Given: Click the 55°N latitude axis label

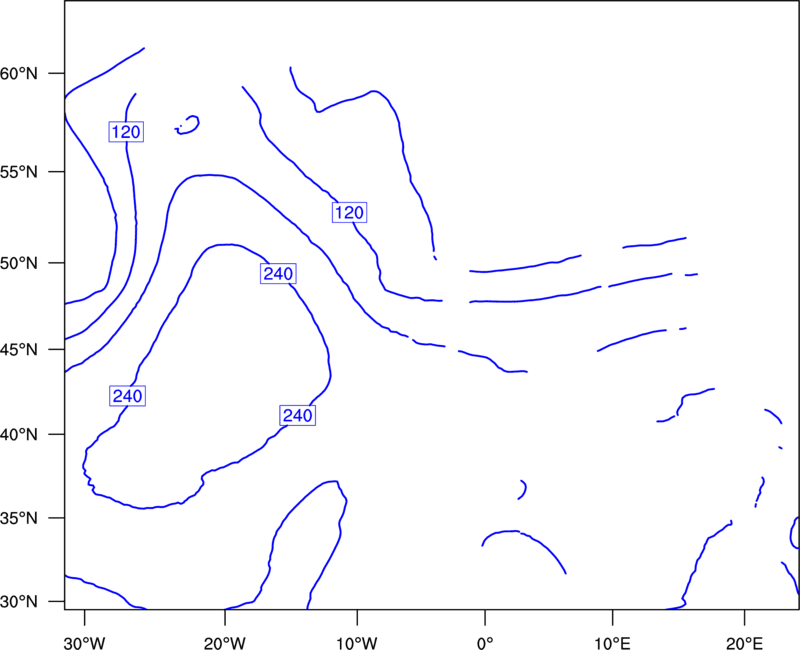Looking at the screenshot, I should (x=19, y=172).
